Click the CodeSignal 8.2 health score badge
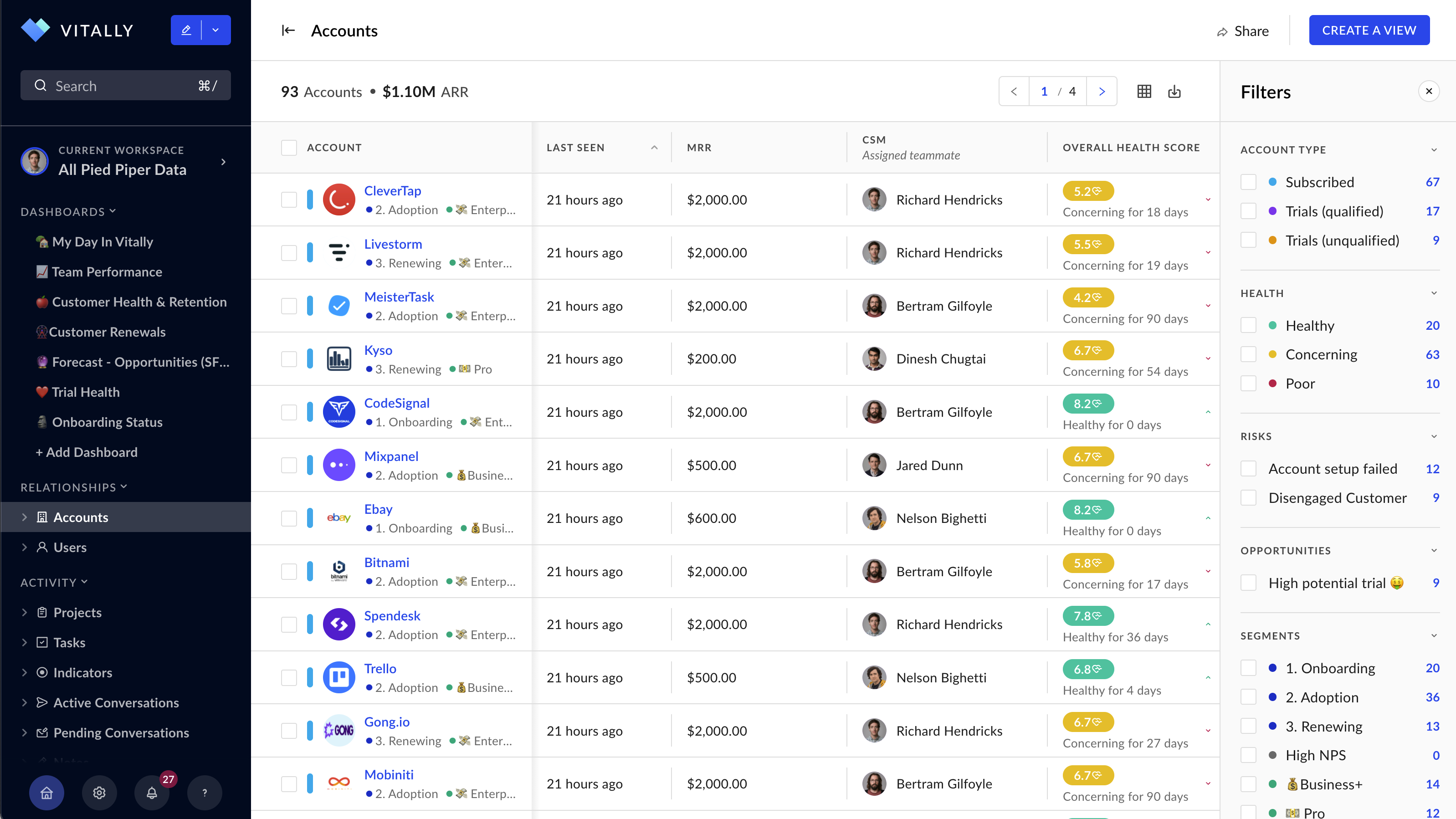This screenshot has height=819, width=1456. click(1088, 404)
